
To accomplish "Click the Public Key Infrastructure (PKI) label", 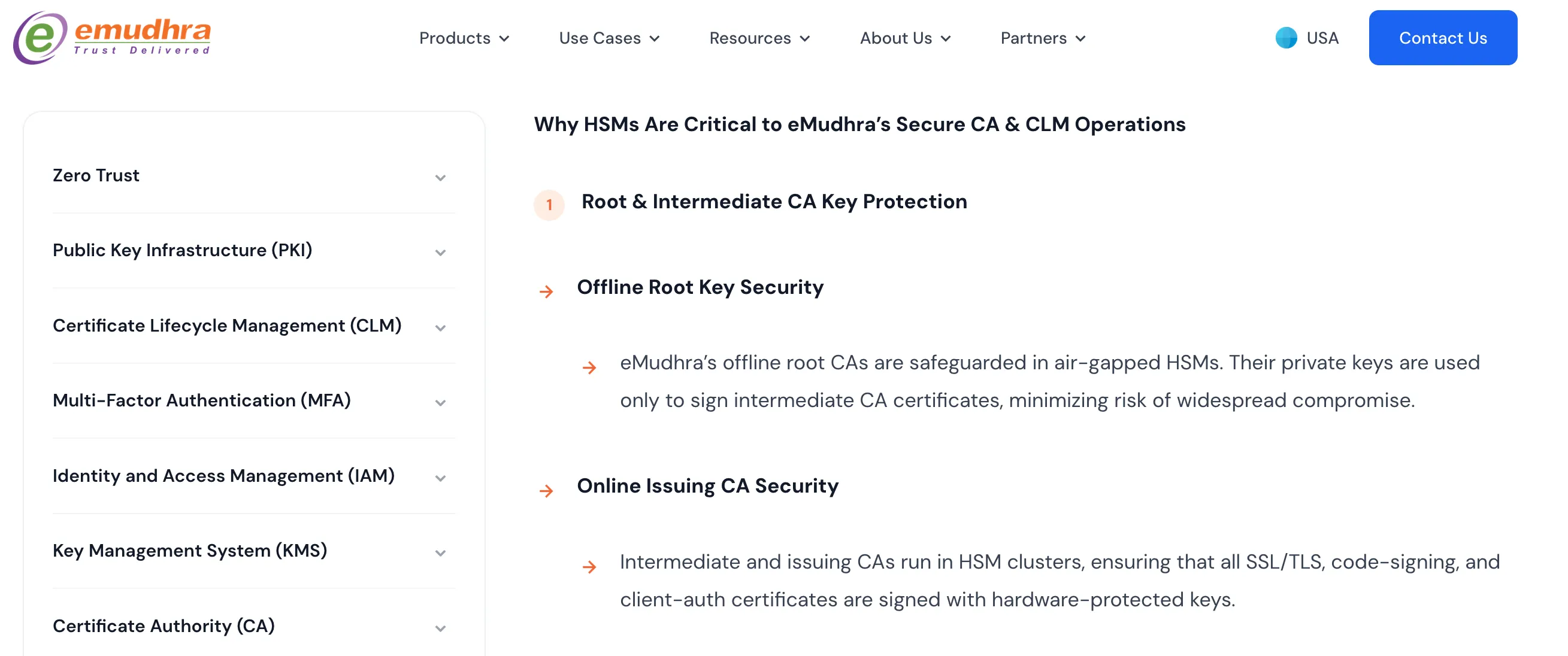I will tap(183, 251).
